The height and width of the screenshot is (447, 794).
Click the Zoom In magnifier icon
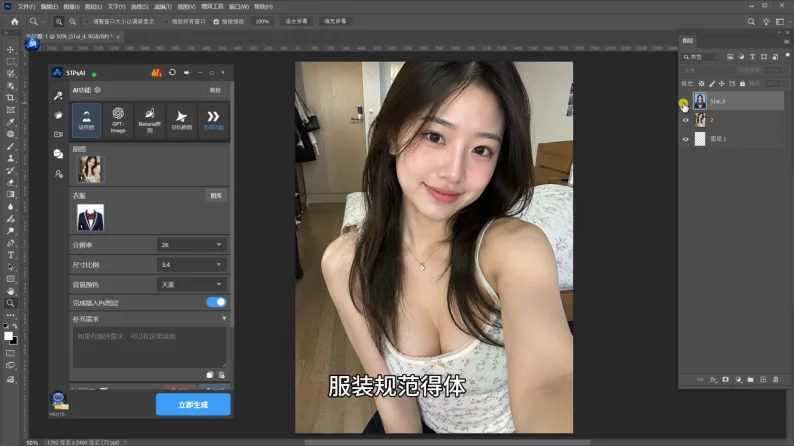(59, 22)
